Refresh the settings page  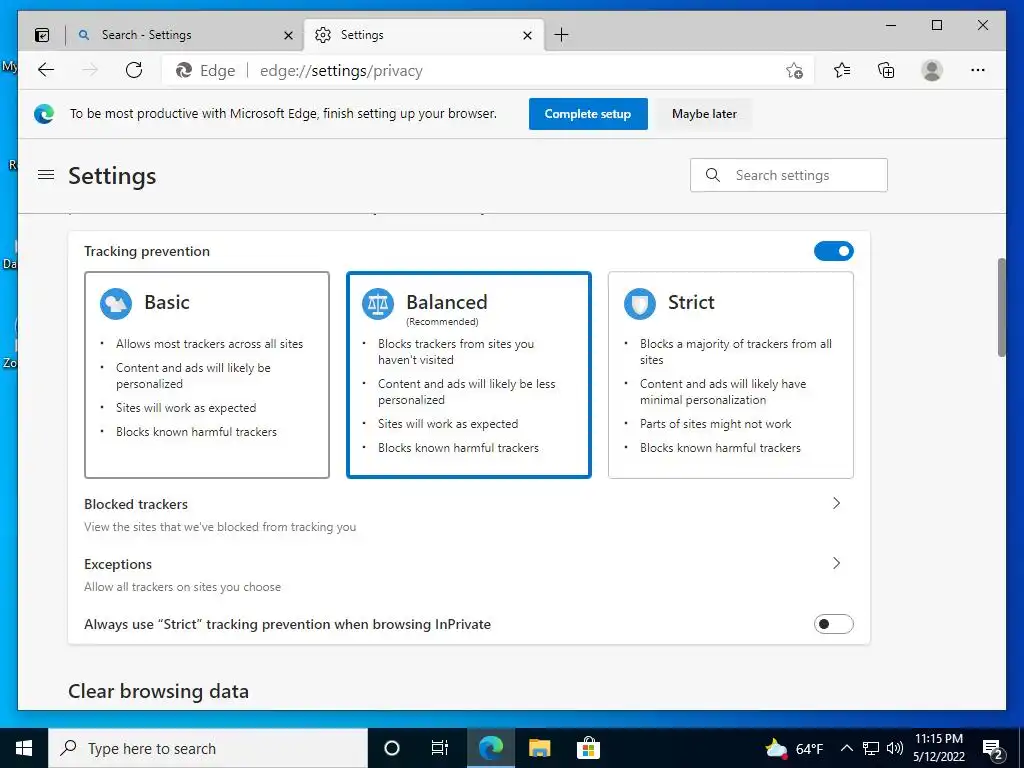[134, 70]
